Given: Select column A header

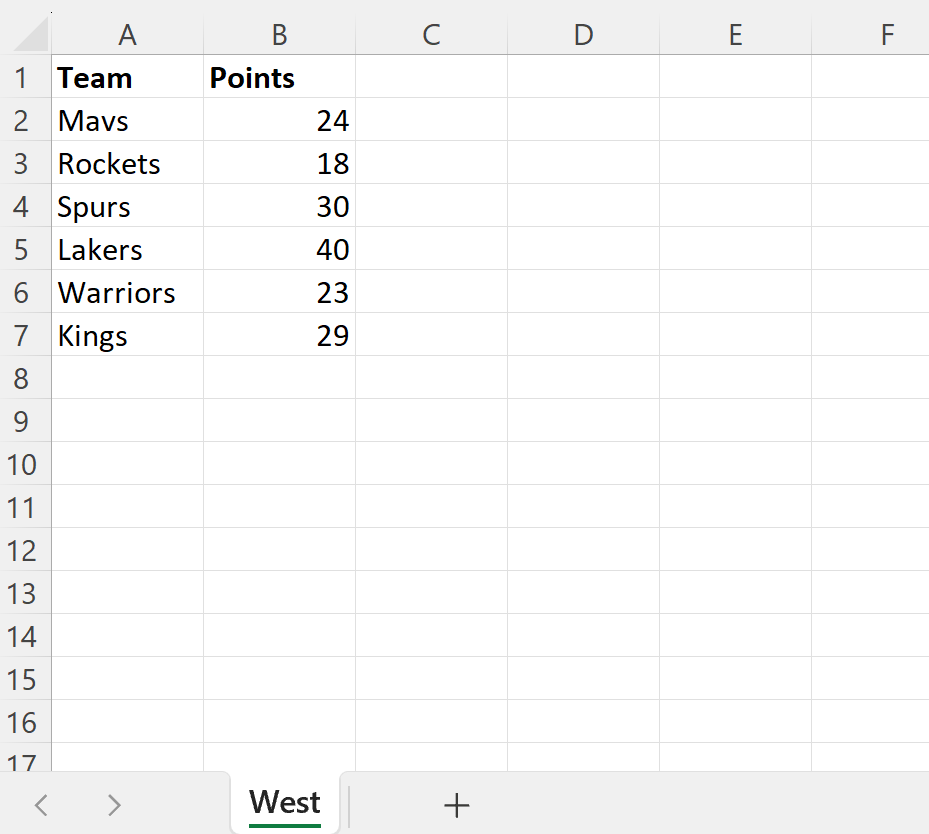Looking at the screenshot, I should point(127,35).
